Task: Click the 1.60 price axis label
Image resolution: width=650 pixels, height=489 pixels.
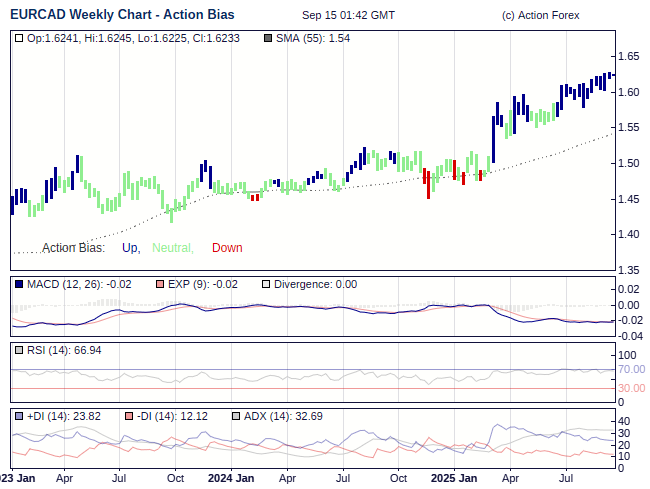Action: pyautogui.click(x=629, y=92)
